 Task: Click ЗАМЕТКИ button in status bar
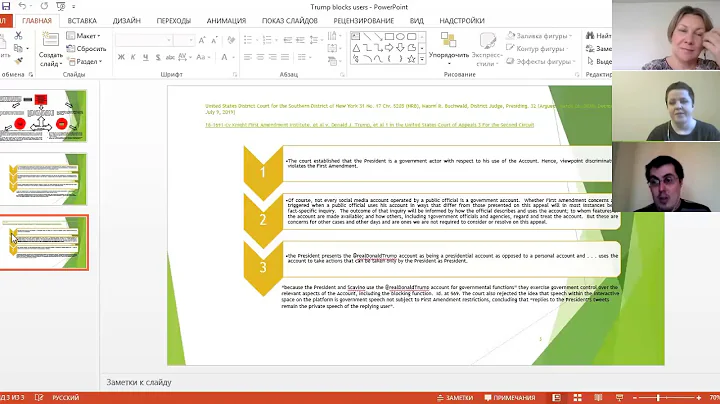tap(455, 398)
